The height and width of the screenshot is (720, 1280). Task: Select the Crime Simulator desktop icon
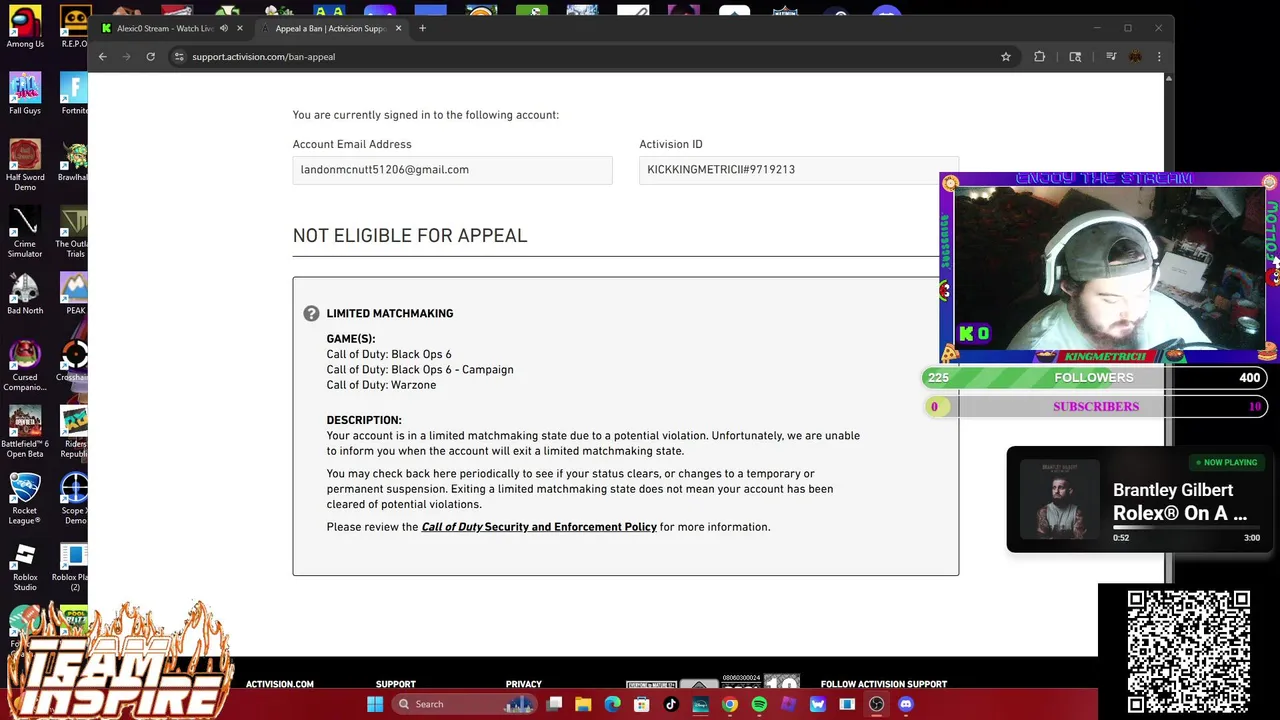[x=25, y=232]
